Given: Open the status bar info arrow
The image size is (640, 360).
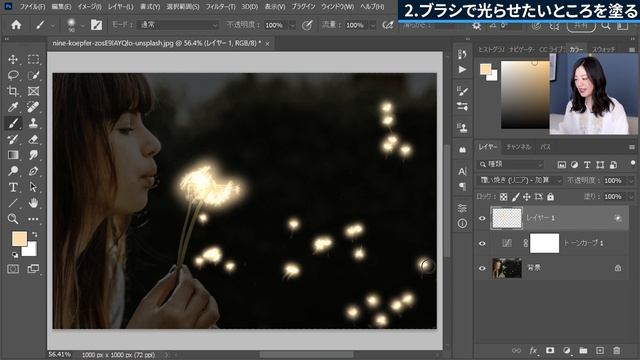Looking at the screenshot, I should (167, 355).
